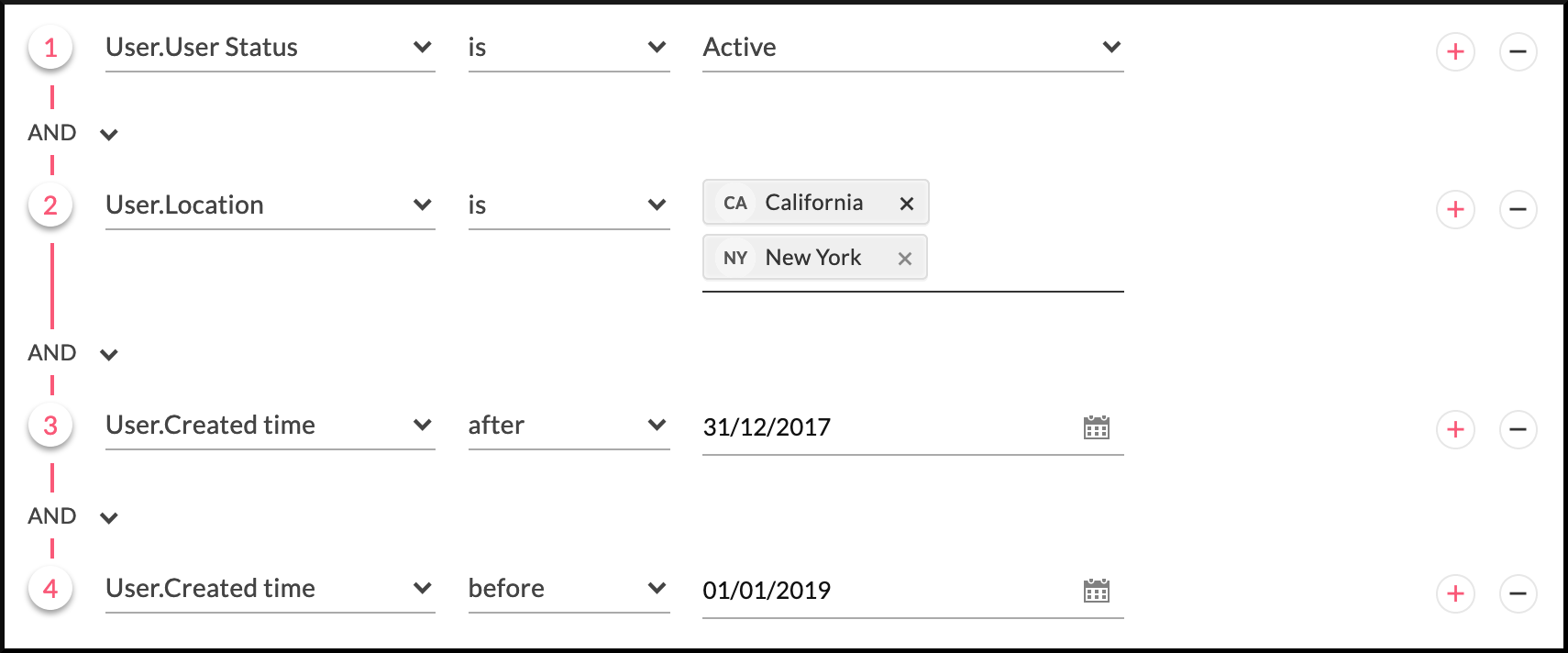This screenshot has width=1568, height=653.
Task: Add a condition after the 'after' date row
Action: tap(1455, 429)
